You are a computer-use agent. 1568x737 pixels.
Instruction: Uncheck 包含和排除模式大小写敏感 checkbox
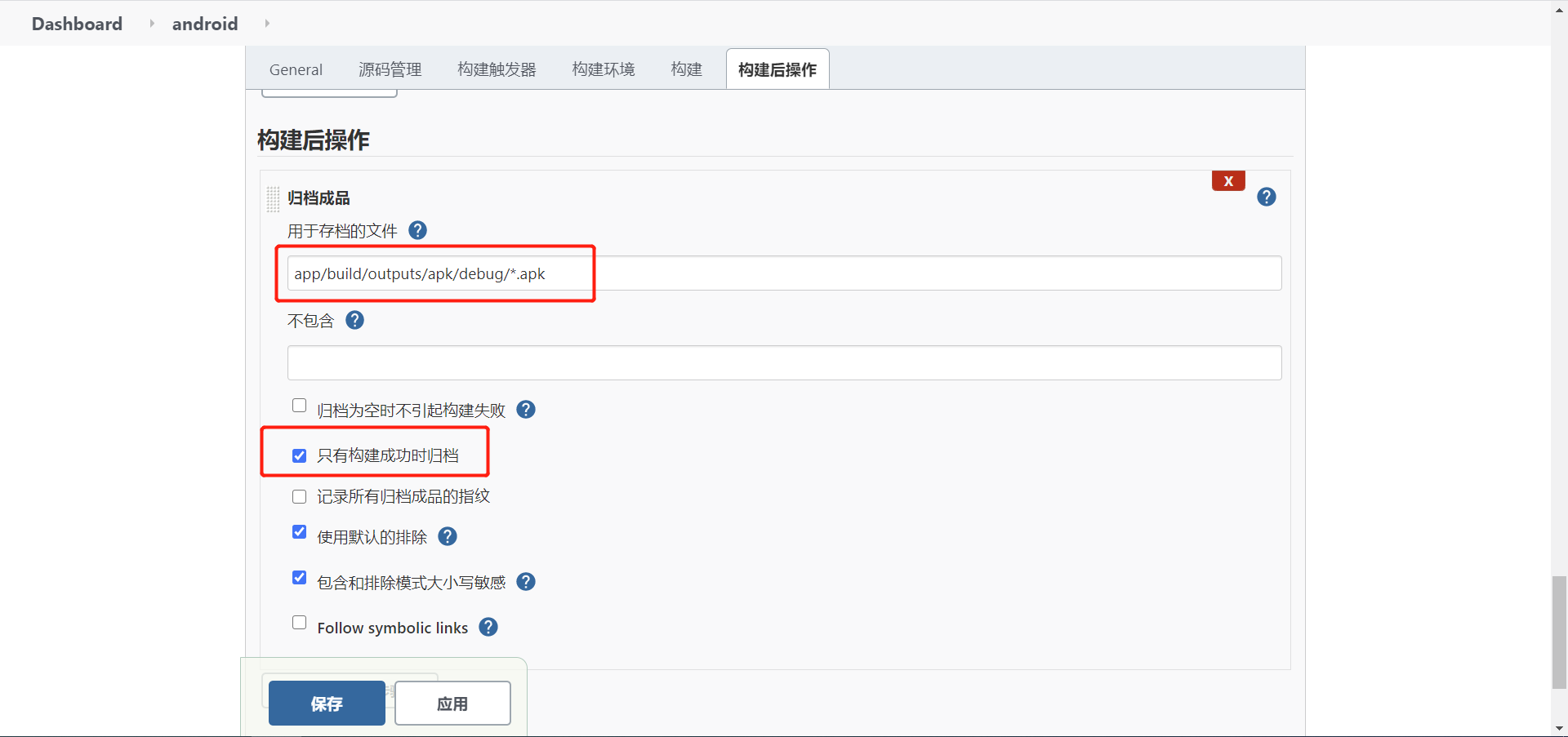[x=300, y=578]
